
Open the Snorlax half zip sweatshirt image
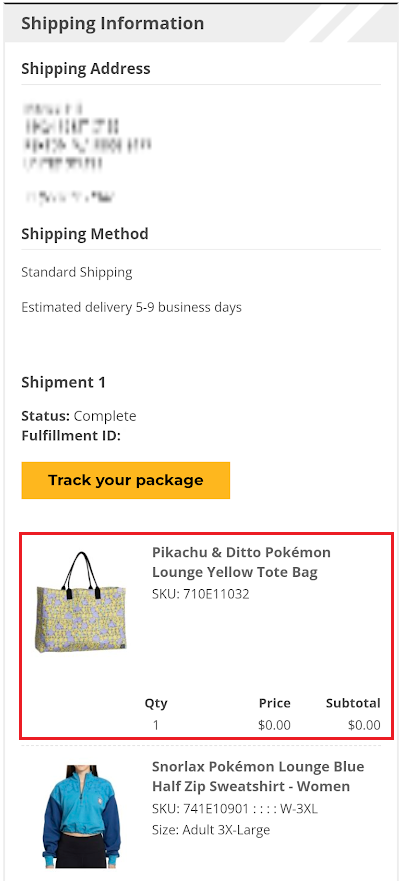click(x=81, y=816)
